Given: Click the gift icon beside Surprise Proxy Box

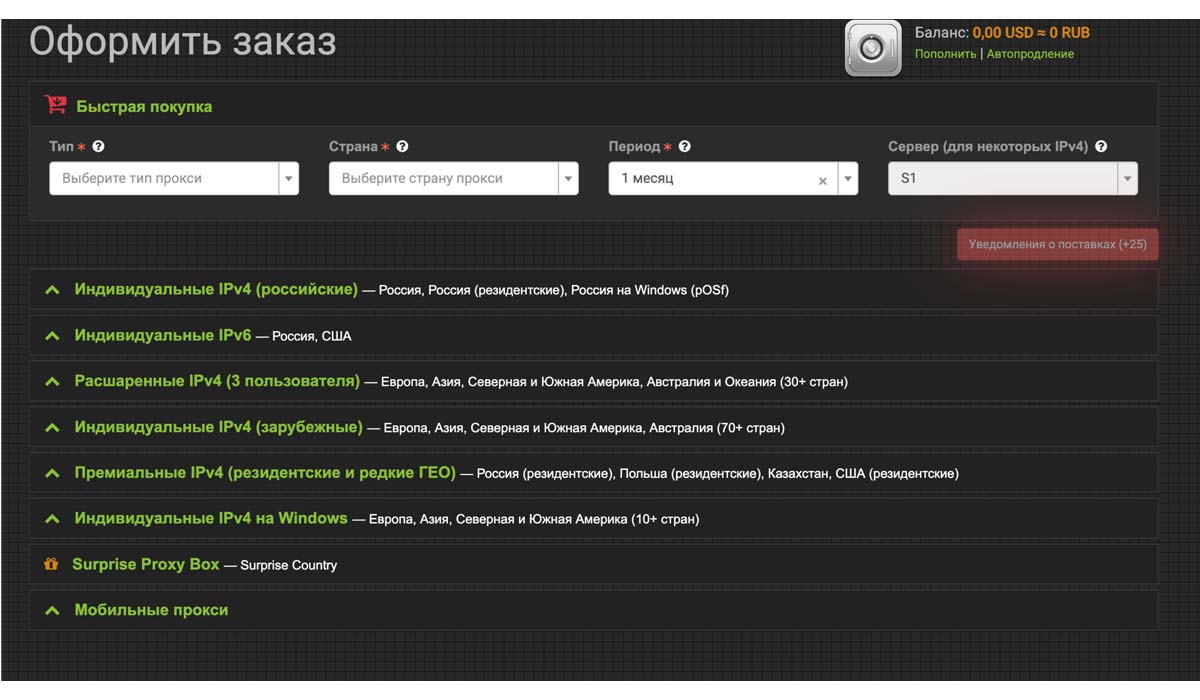Looking at the screenshot, I should pyautogui.click(x=51, y=565).
